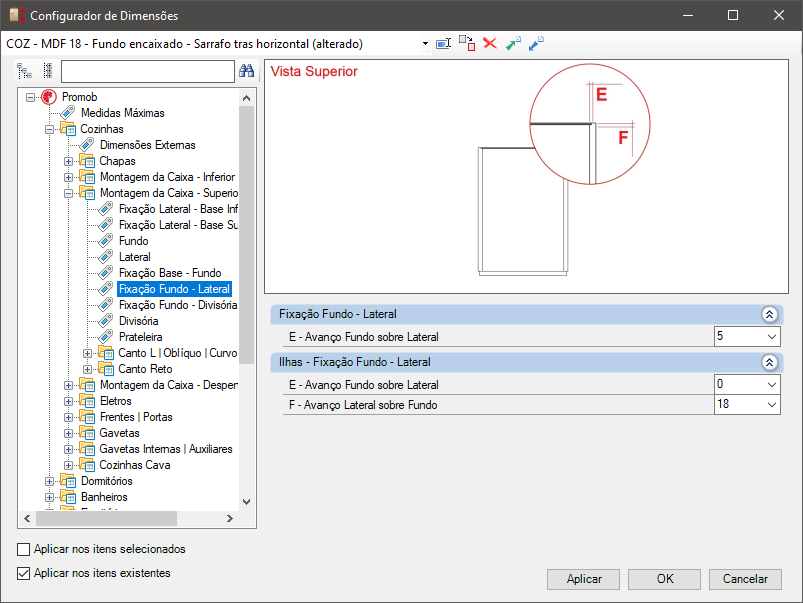Select Fixação Base - Fundo tree item
Viewport: 803px width, 603px height.
170,273
